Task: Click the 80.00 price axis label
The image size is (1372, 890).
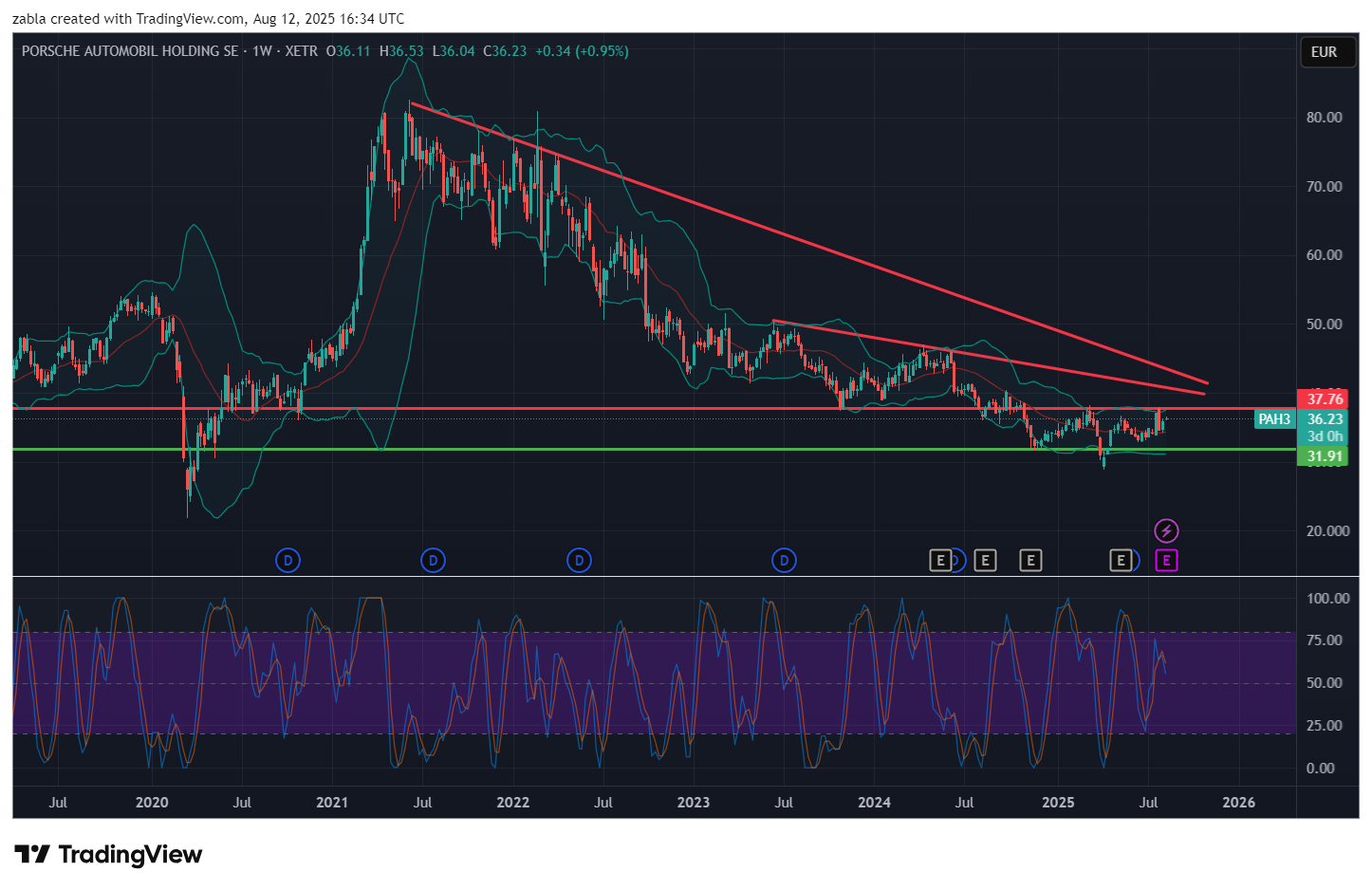Action: [x=1324, y=118]
